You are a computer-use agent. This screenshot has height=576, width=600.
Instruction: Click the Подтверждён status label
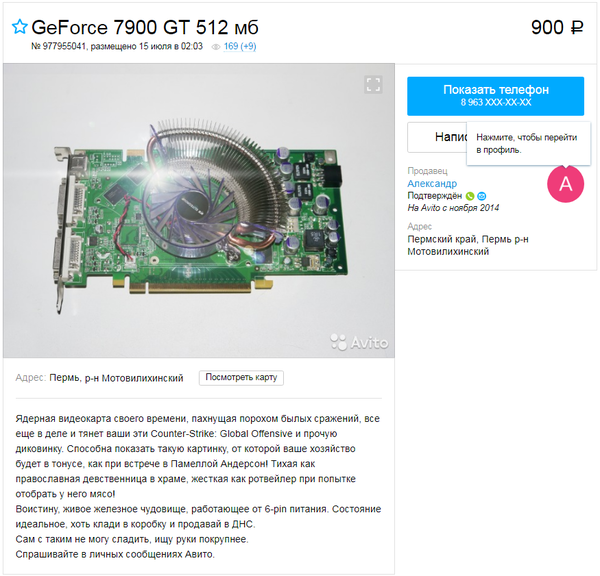point(434,196)
